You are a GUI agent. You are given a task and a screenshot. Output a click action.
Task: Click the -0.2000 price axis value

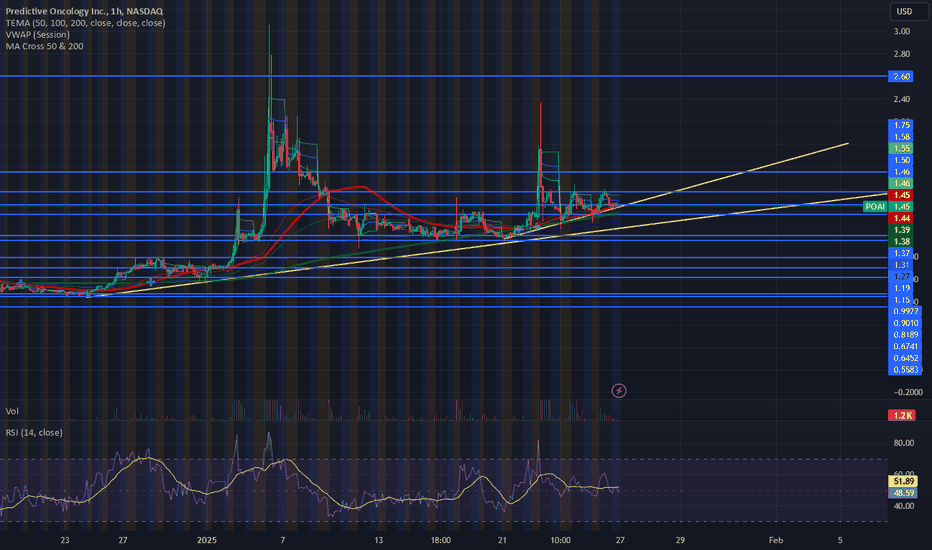click(908, 392)
